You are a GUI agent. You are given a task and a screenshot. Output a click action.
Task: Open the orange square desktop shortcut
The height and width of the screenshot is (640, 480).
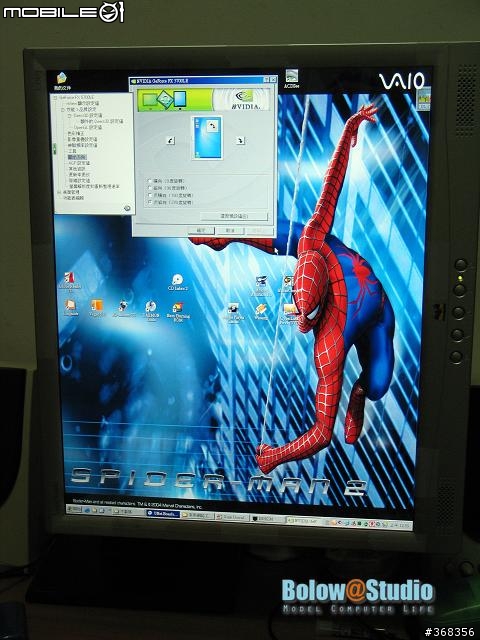coord(96,308)
